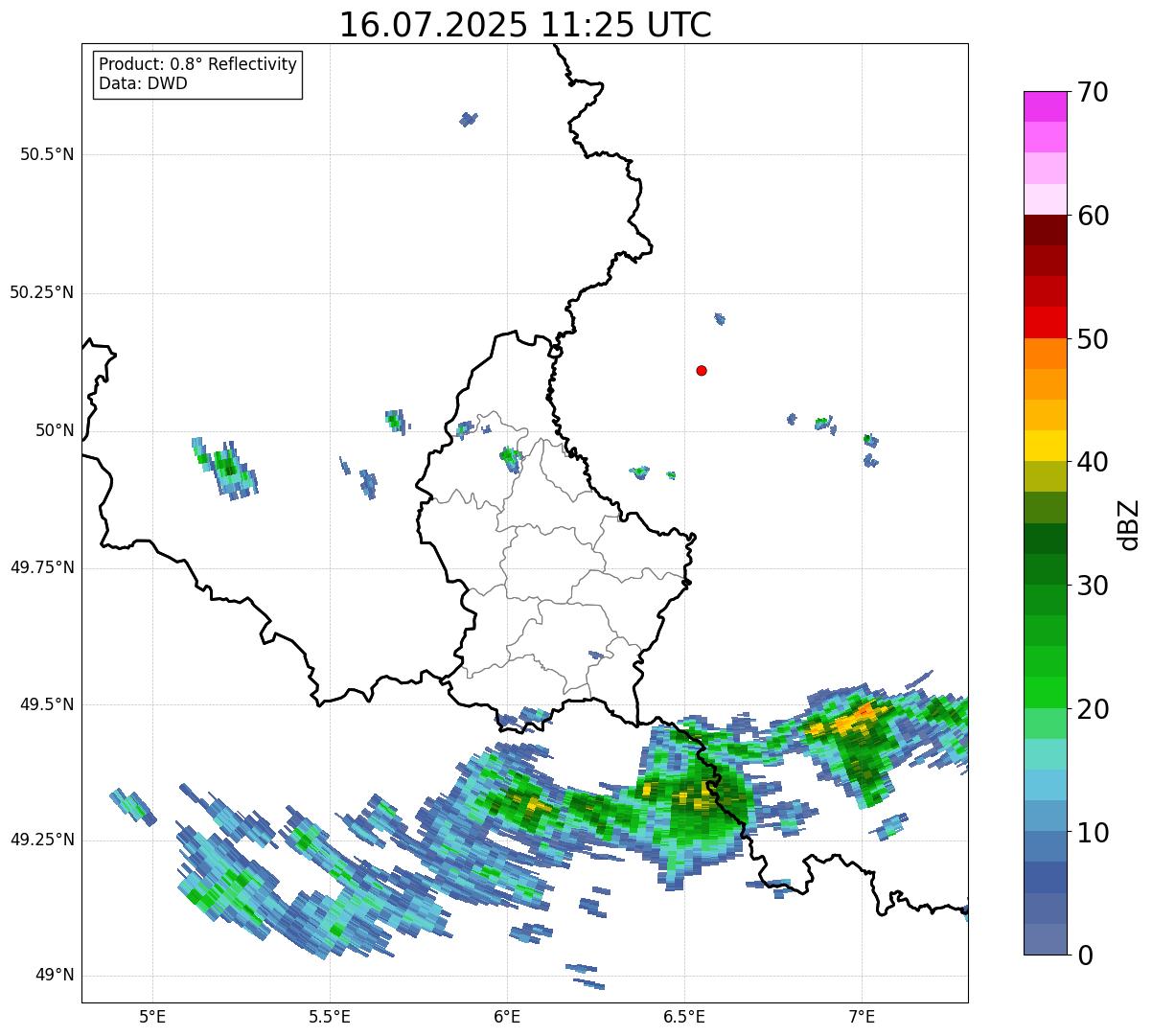Click the dBZ colorbar axis label
The height and width of the screenshot is (1036, 1152).
pyautogui.click(x=1129, y=524)
